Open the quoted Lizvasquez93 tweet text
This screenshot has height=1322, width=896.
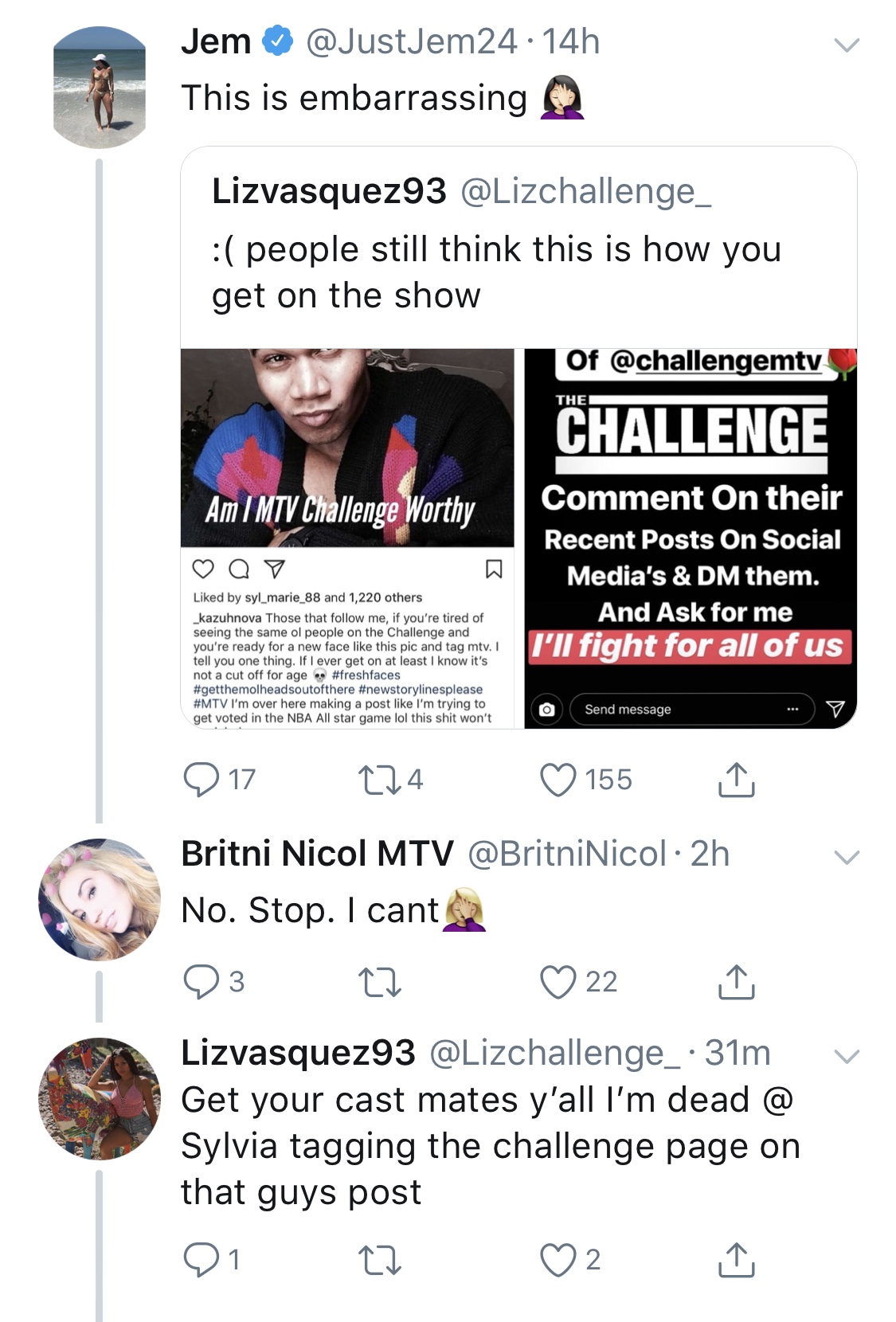(x=496, y=272)
